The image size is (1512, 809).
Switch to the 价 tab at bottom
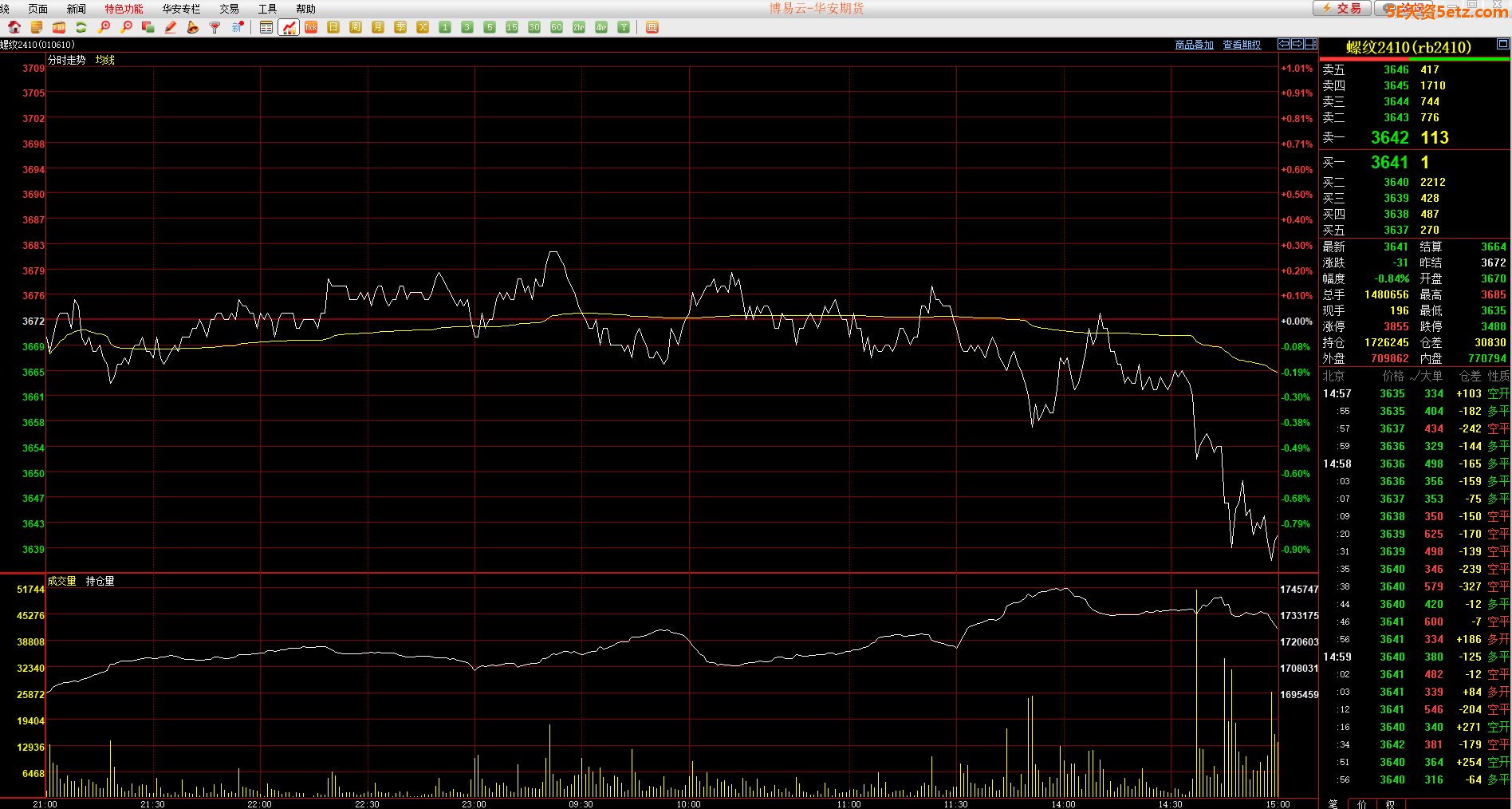[x=1361, y=803]
